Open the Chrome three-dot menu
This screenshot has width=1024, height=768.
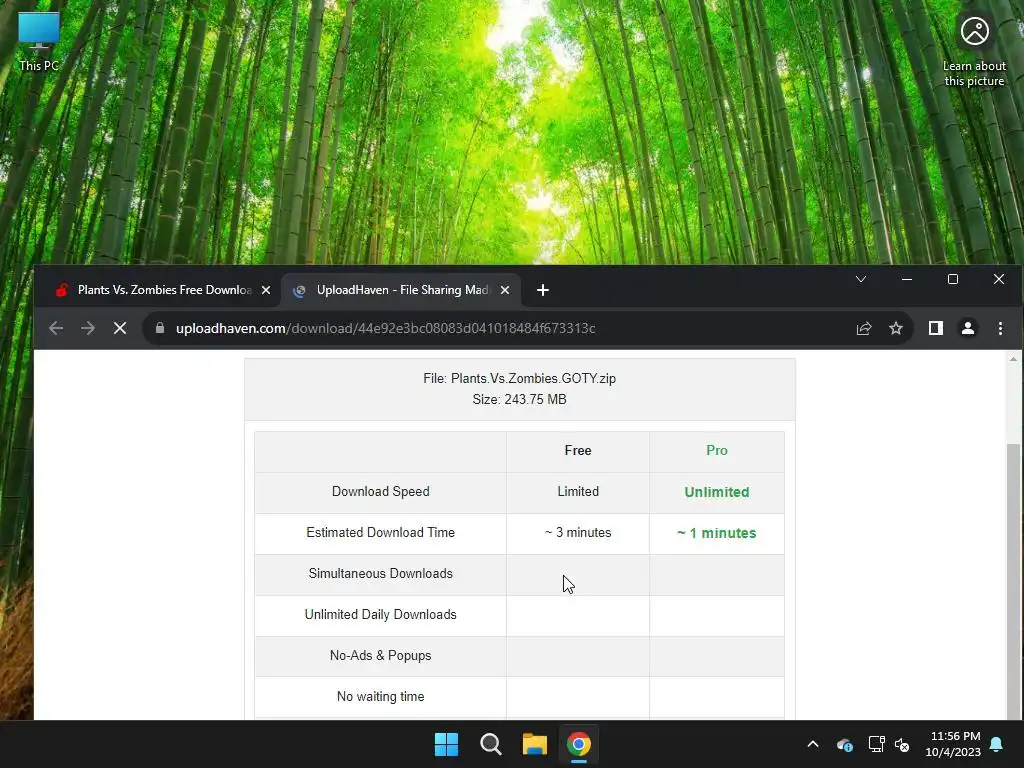coord(1000,328)
